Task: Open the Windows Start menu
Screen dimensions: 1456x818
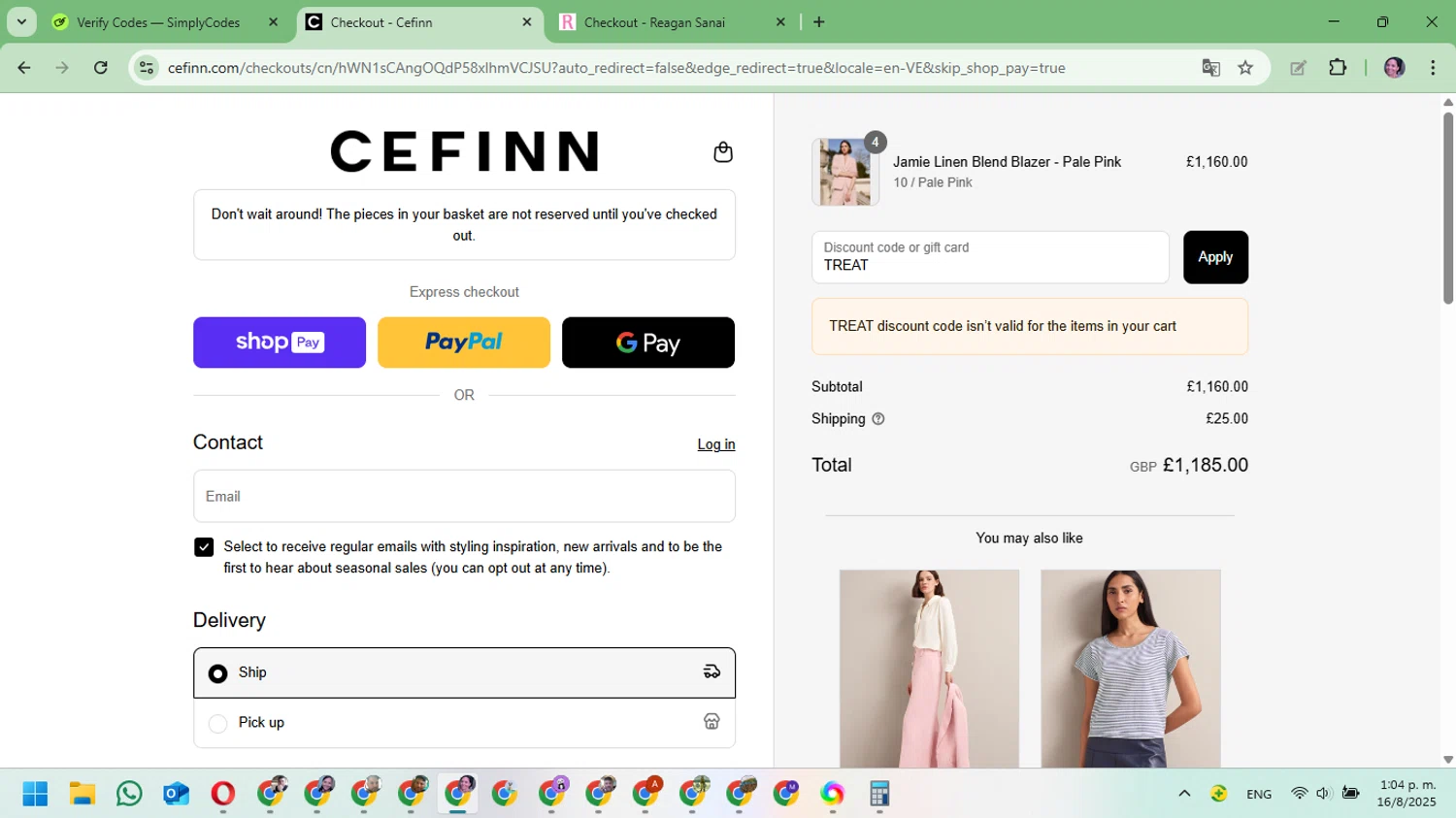Action: pos(35,794)
